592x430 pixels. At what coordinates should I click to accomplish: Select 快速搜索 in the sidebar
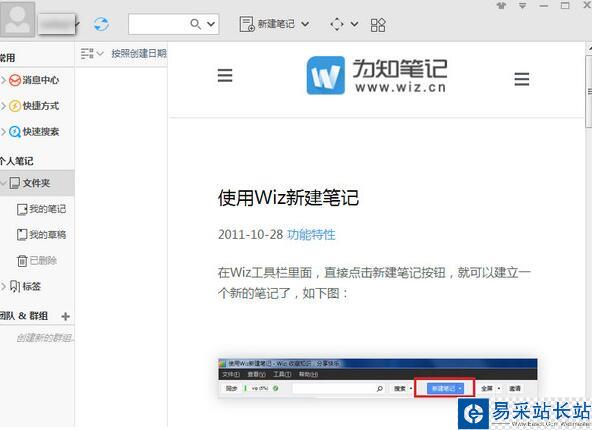coord(34,132)
